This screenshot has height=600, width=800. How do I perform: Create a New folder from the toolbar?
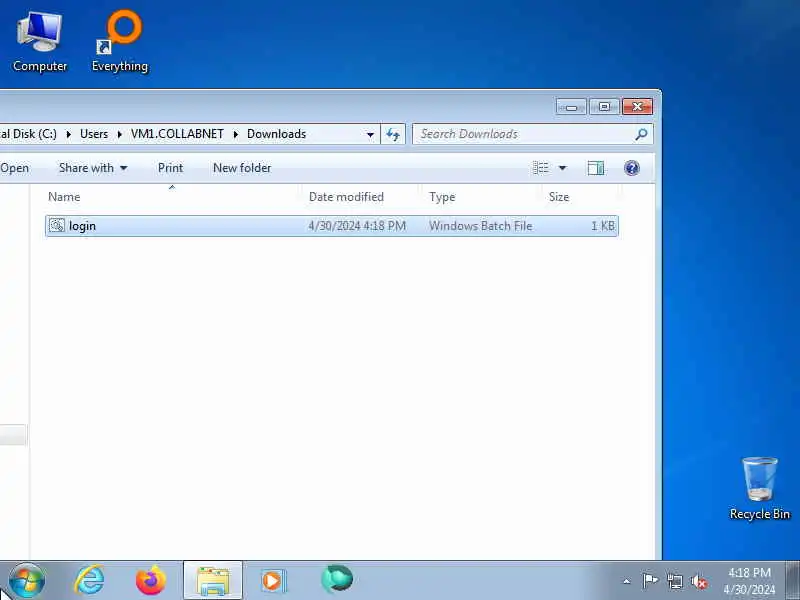point(242,168)
